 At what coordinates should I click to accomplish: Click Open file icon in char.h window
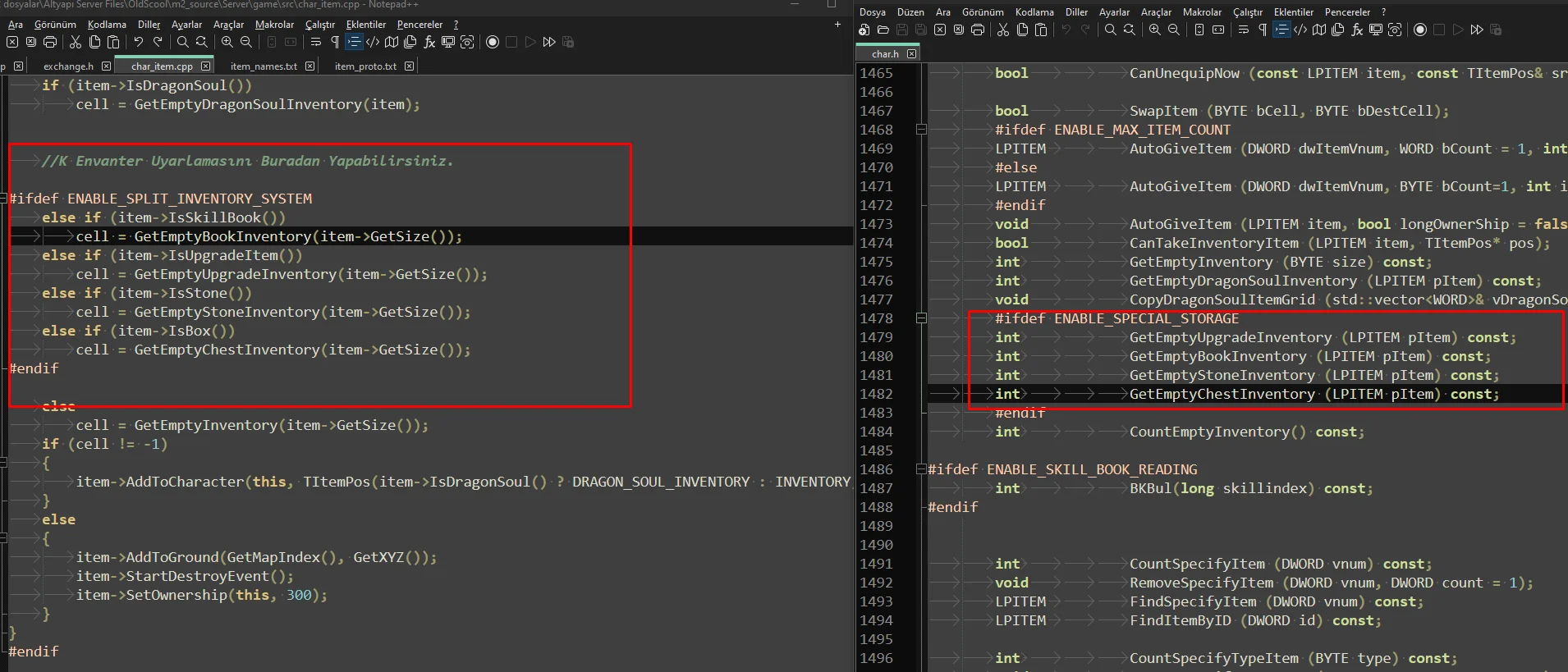point(883,30)
